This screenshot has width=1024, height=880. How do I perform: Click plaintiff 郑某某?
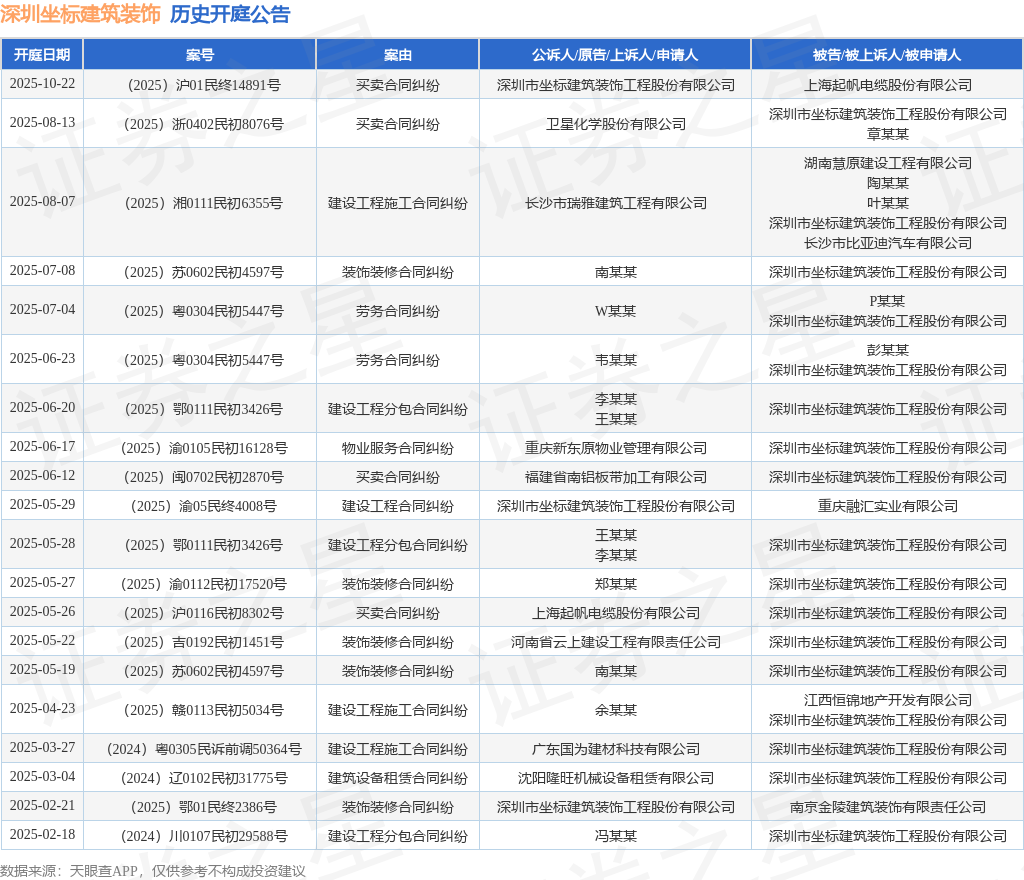point(616,584)
